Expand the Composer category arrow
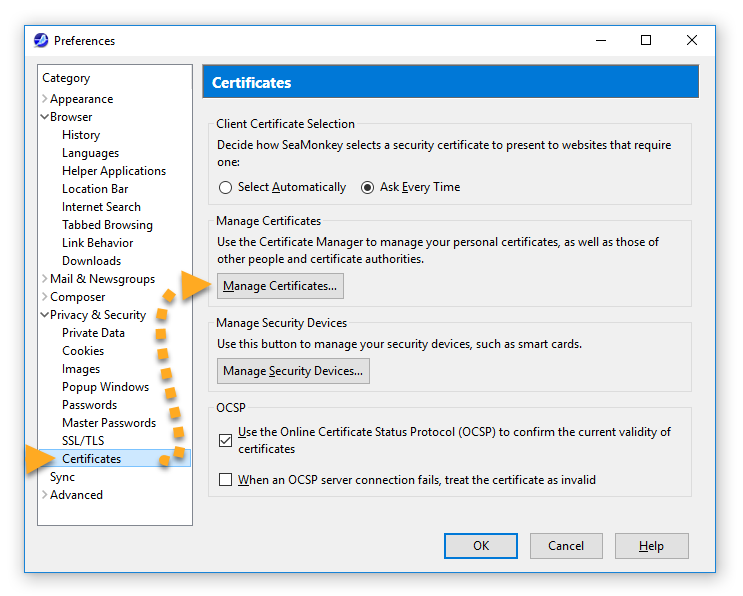 45,297
